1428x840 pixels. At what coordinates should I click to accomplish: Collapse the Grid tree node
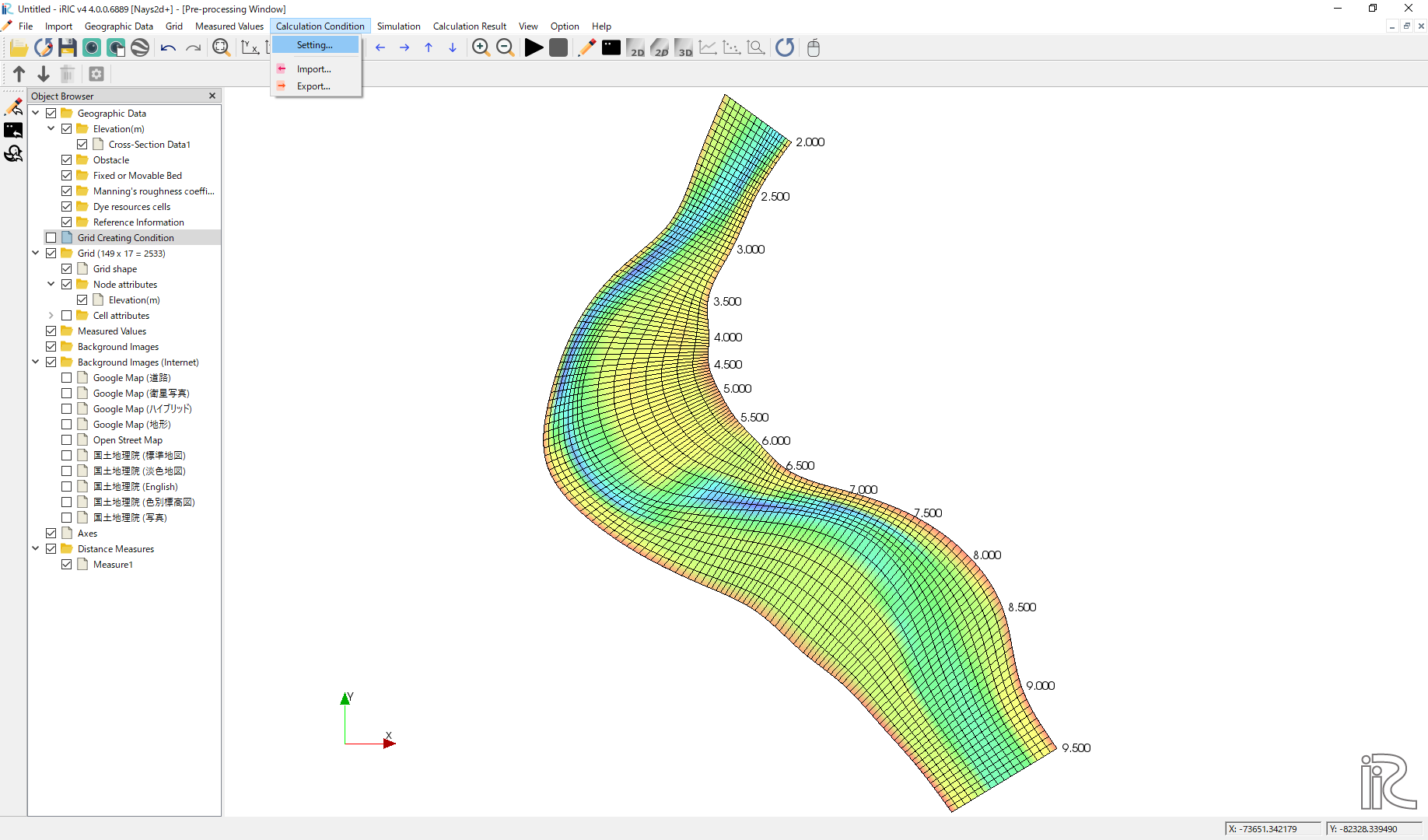(x=36, y=254)
